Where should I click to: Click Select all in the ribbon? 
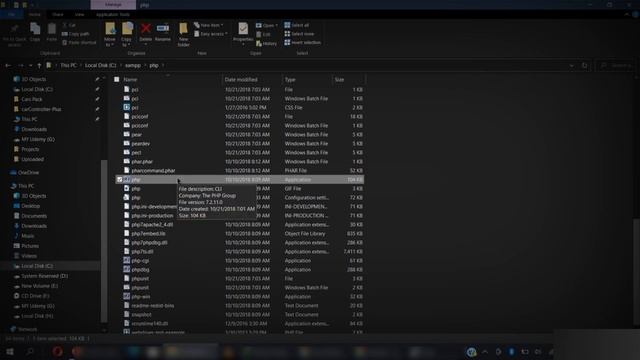pos(297,25)
